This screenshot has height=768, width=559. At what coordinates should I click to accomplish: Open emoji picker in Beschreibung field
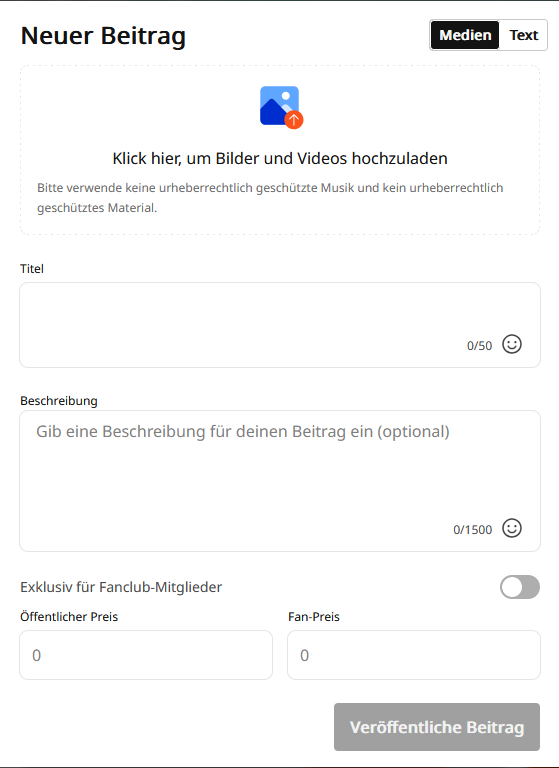coord(511,528)
